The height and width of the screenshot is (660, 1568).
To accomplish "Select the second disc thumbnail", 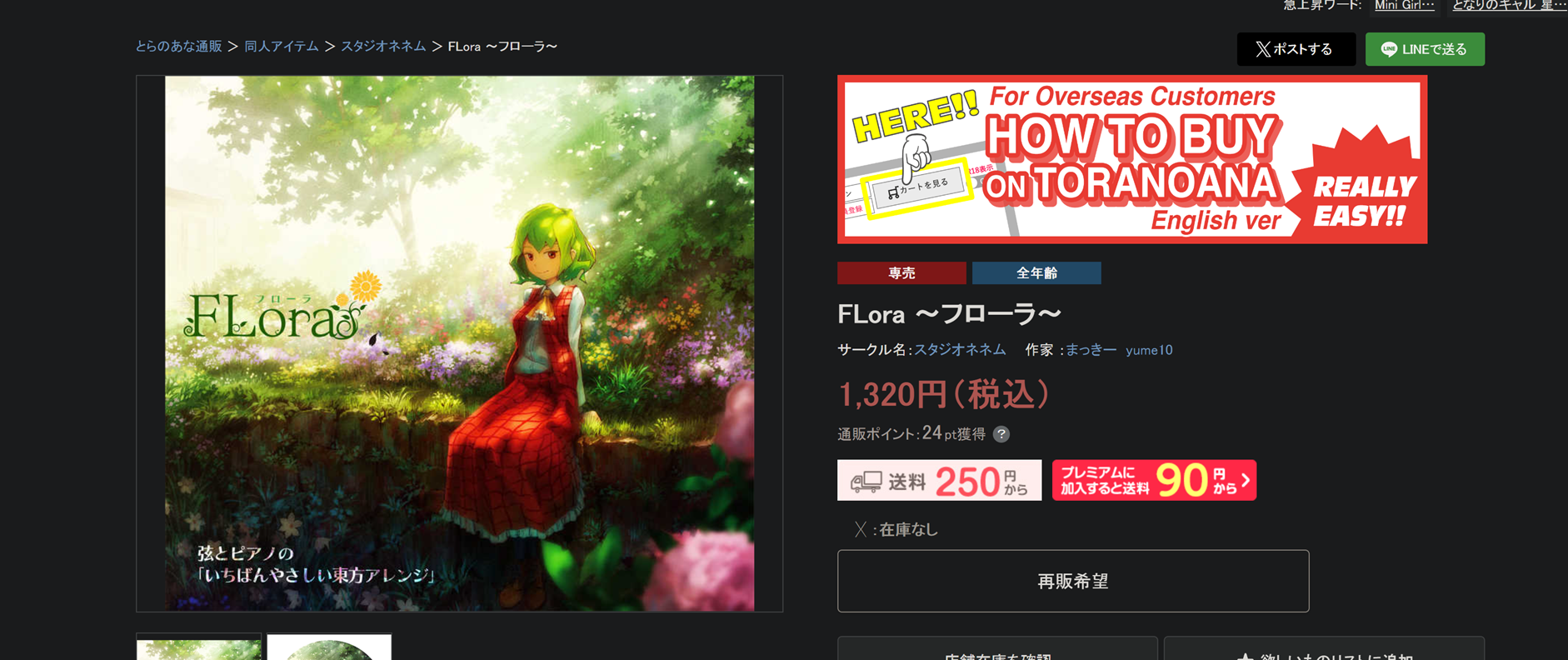I will tap(329, 647).
